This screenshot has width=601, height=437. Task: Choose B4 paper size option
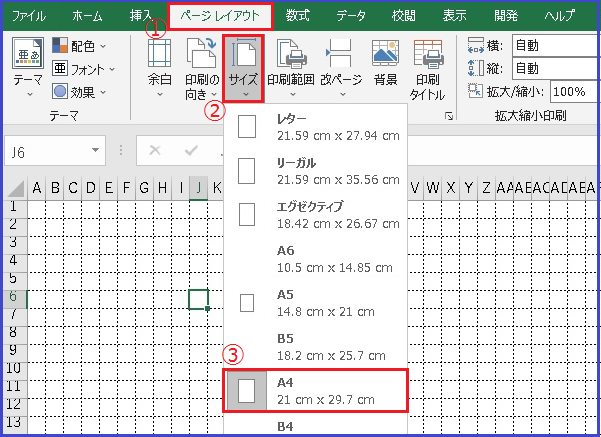[315, 426]
